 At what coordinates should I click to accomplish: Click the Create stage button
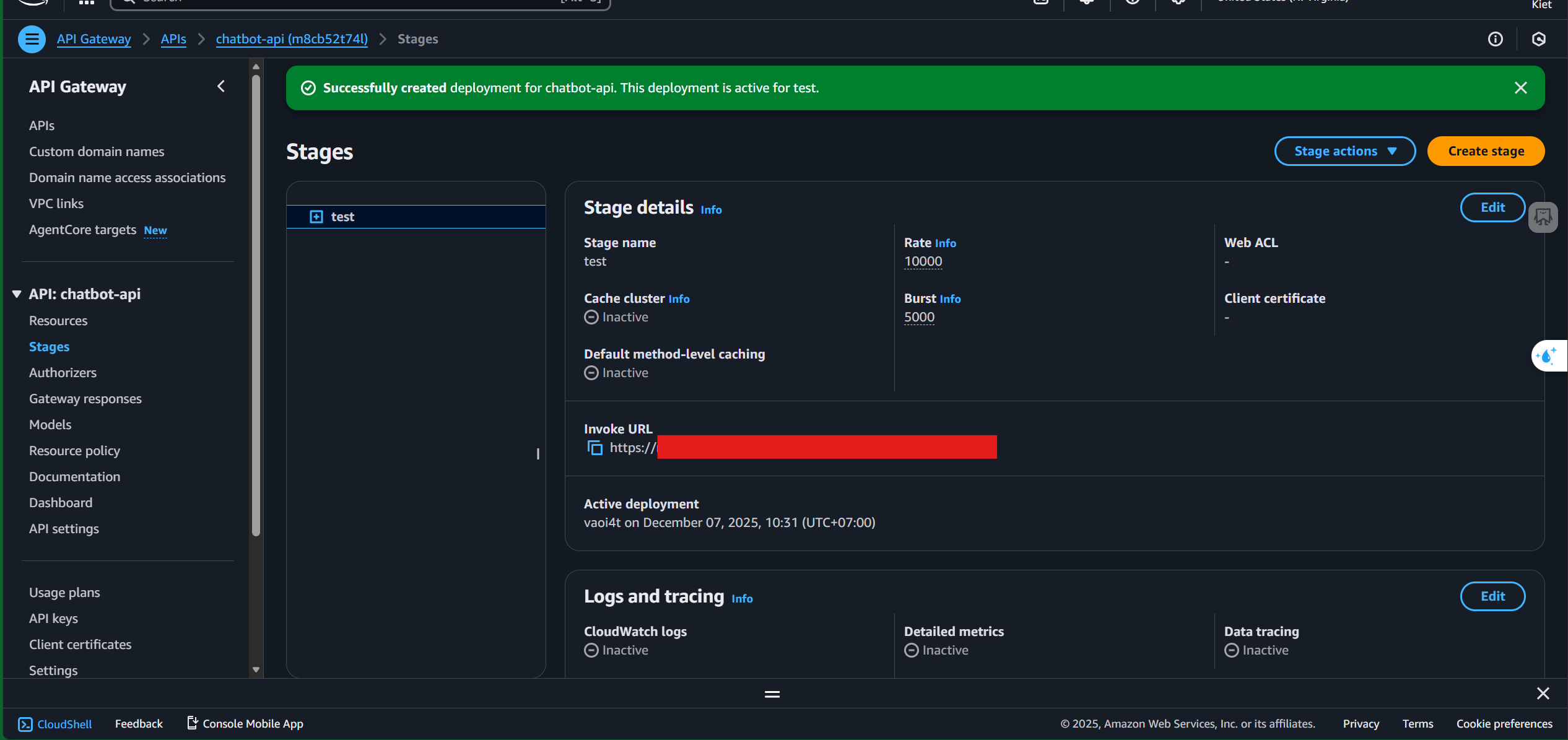pos(1486,151)
